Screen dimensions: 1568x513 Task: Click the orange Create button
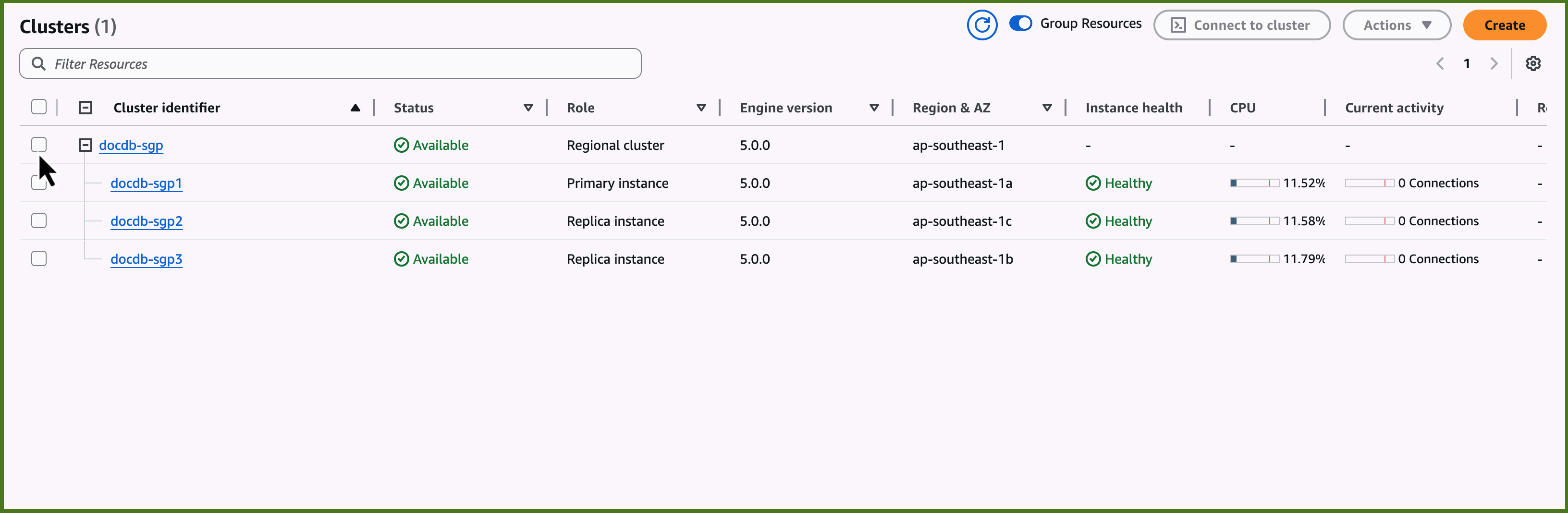[x=1504, y=25]
